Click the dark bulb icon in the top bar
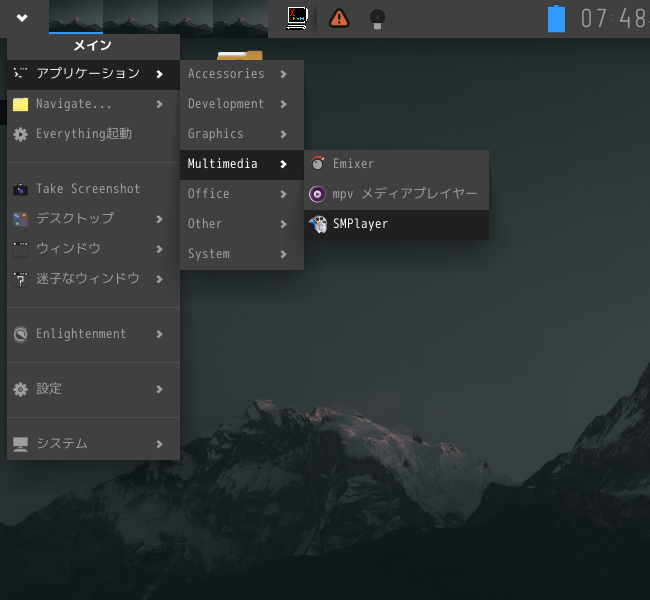The image size is (650, 600). click(x=377, y=18)
